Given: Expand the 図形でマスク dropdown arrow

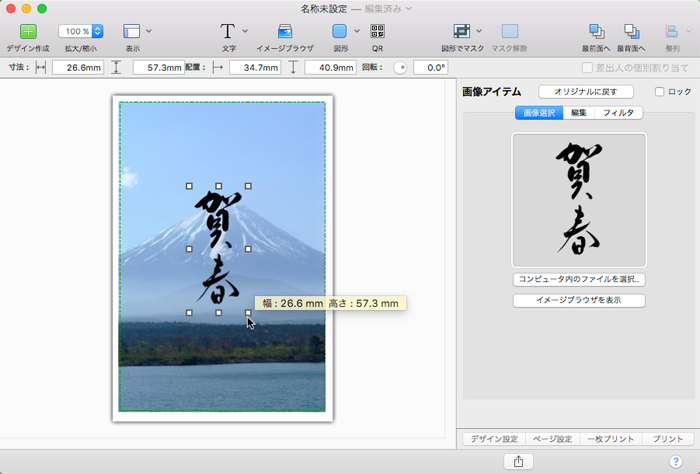Looking at the screenshot, I should [479, 31].
